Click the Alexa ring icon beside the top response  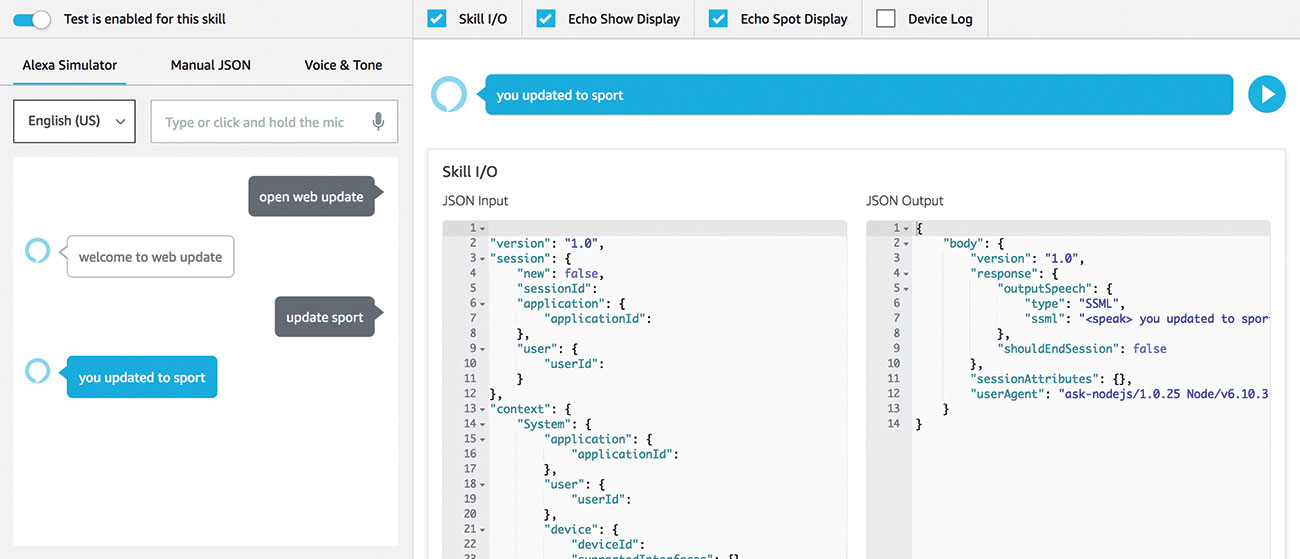tap(449, 95)
